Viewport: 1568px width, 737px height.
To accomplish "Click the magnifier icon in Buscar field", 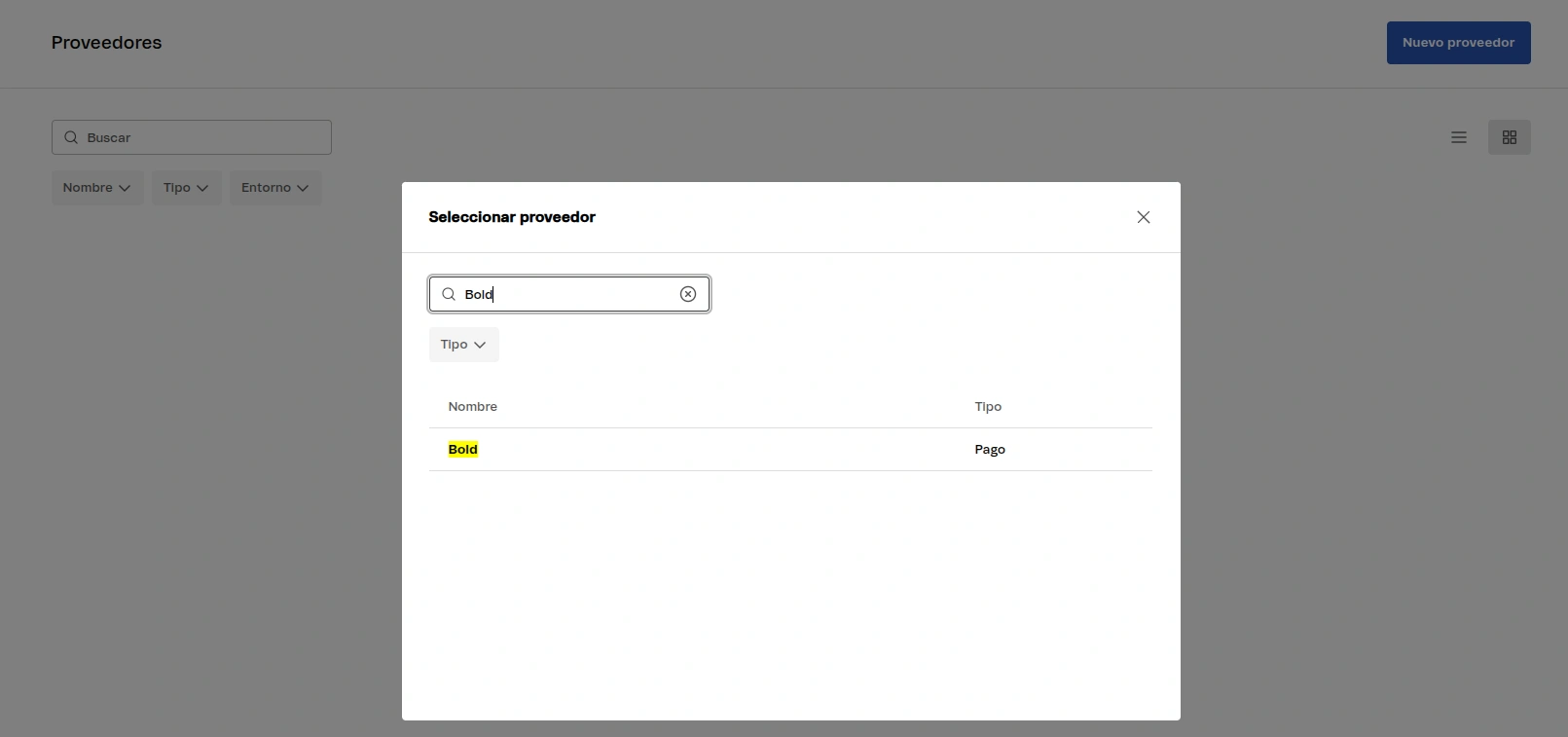I will 71,137.
